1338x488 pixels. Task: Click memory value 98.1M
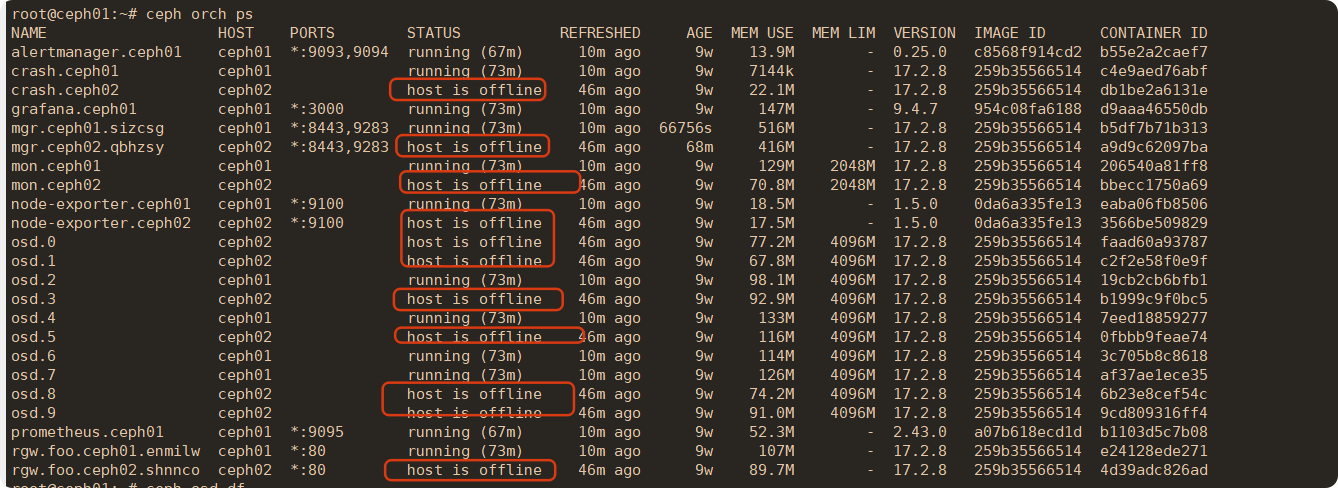(771, 280)
